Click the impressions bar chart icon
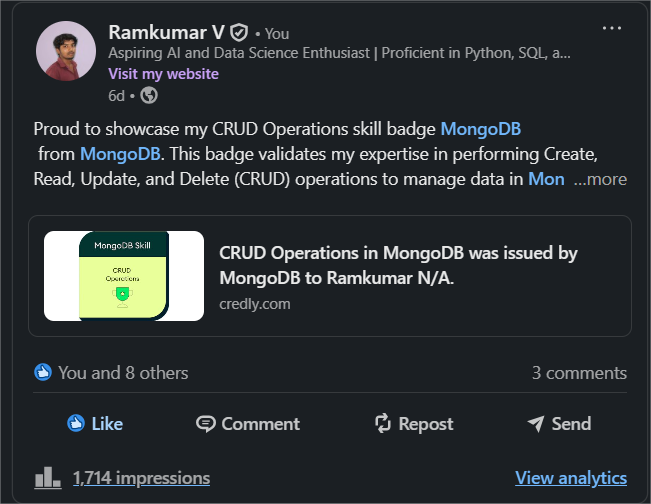Viewport: 651px width, 504px height. [48, 477]
